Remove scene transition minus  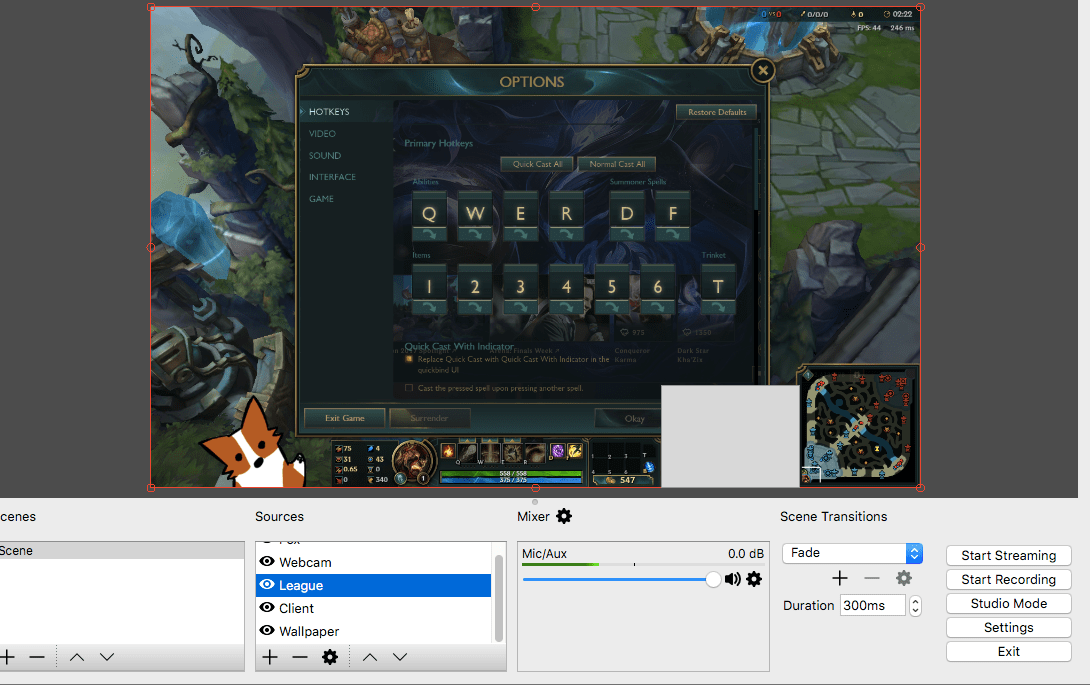[x=872, y=578]
